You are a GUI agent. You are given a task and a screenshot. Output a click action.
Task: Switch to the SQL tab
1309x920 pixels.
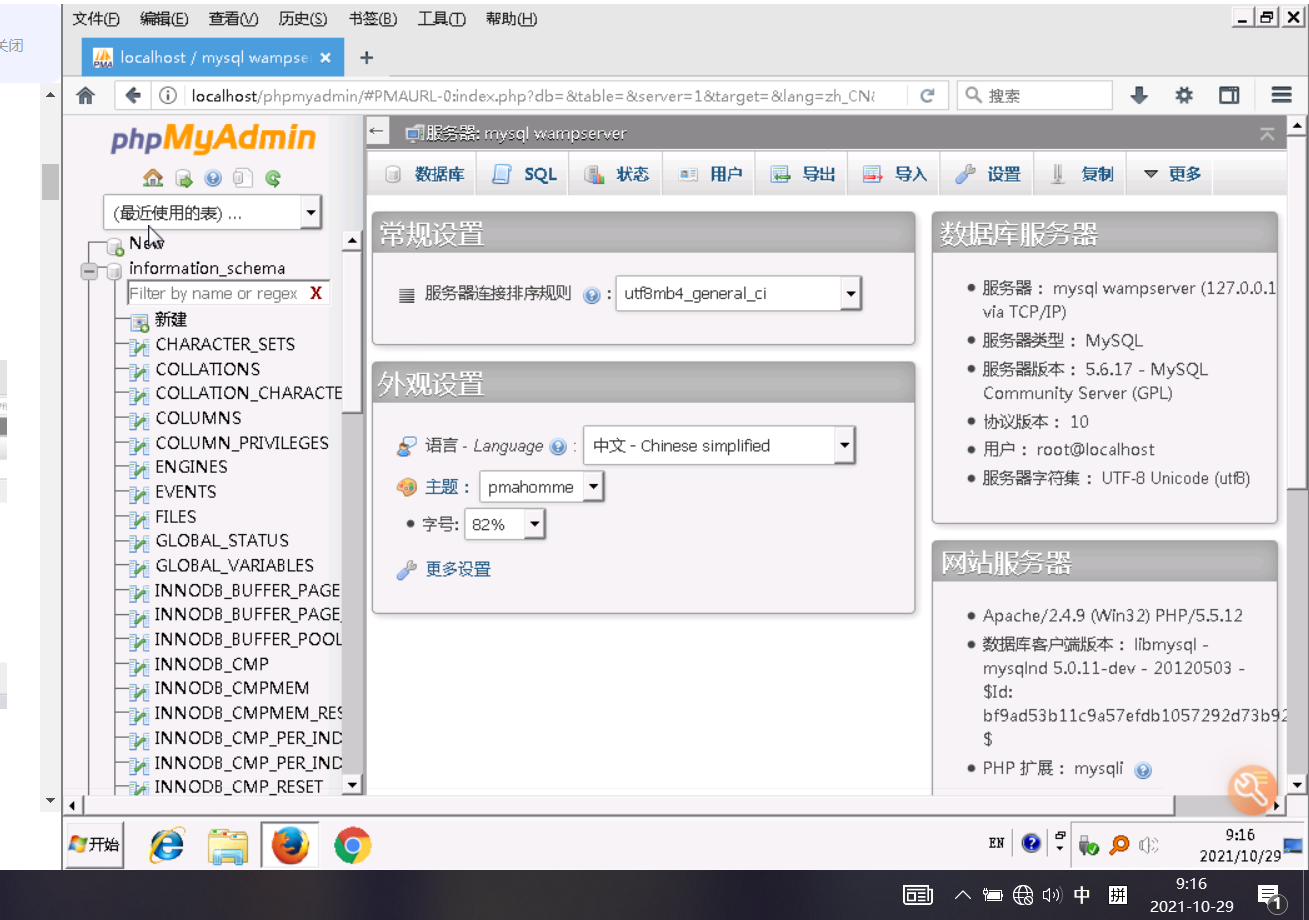[x=525, y=174]
